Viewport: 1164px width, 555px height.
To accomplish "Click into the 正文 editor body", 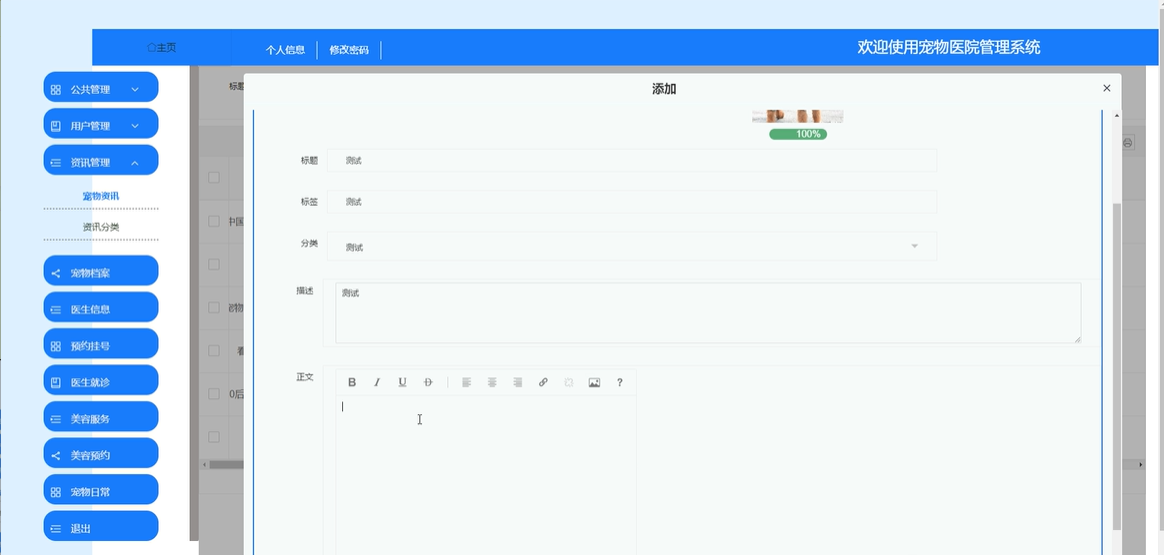I will point(485,475).
